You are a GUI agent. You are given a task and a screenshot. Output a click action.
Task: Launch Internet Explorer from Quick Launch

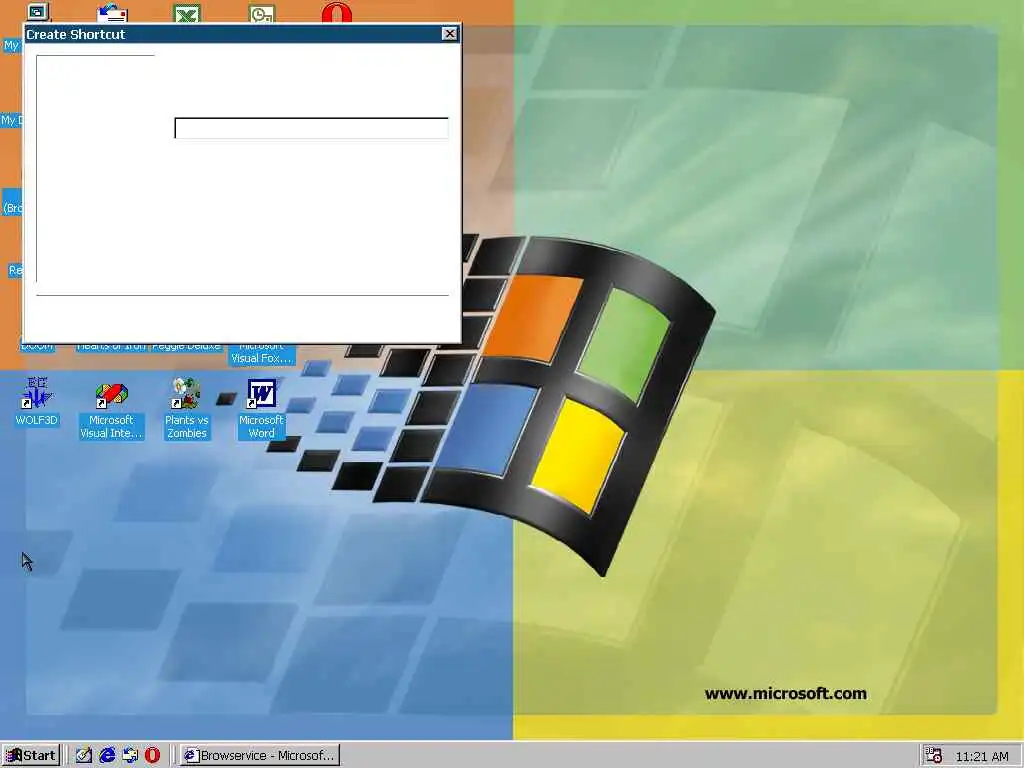107,756
